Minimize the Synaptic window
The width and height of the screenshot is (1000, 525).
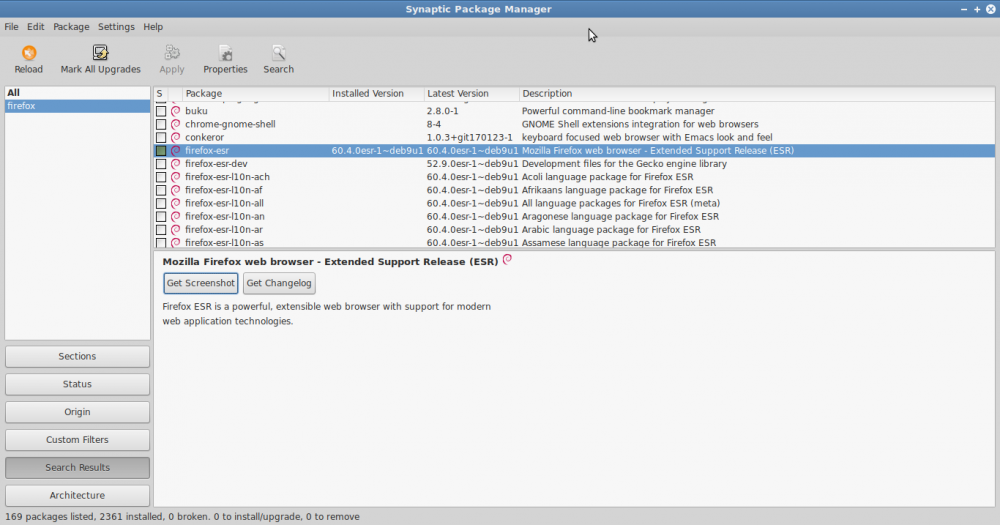(x=964, y=10)
